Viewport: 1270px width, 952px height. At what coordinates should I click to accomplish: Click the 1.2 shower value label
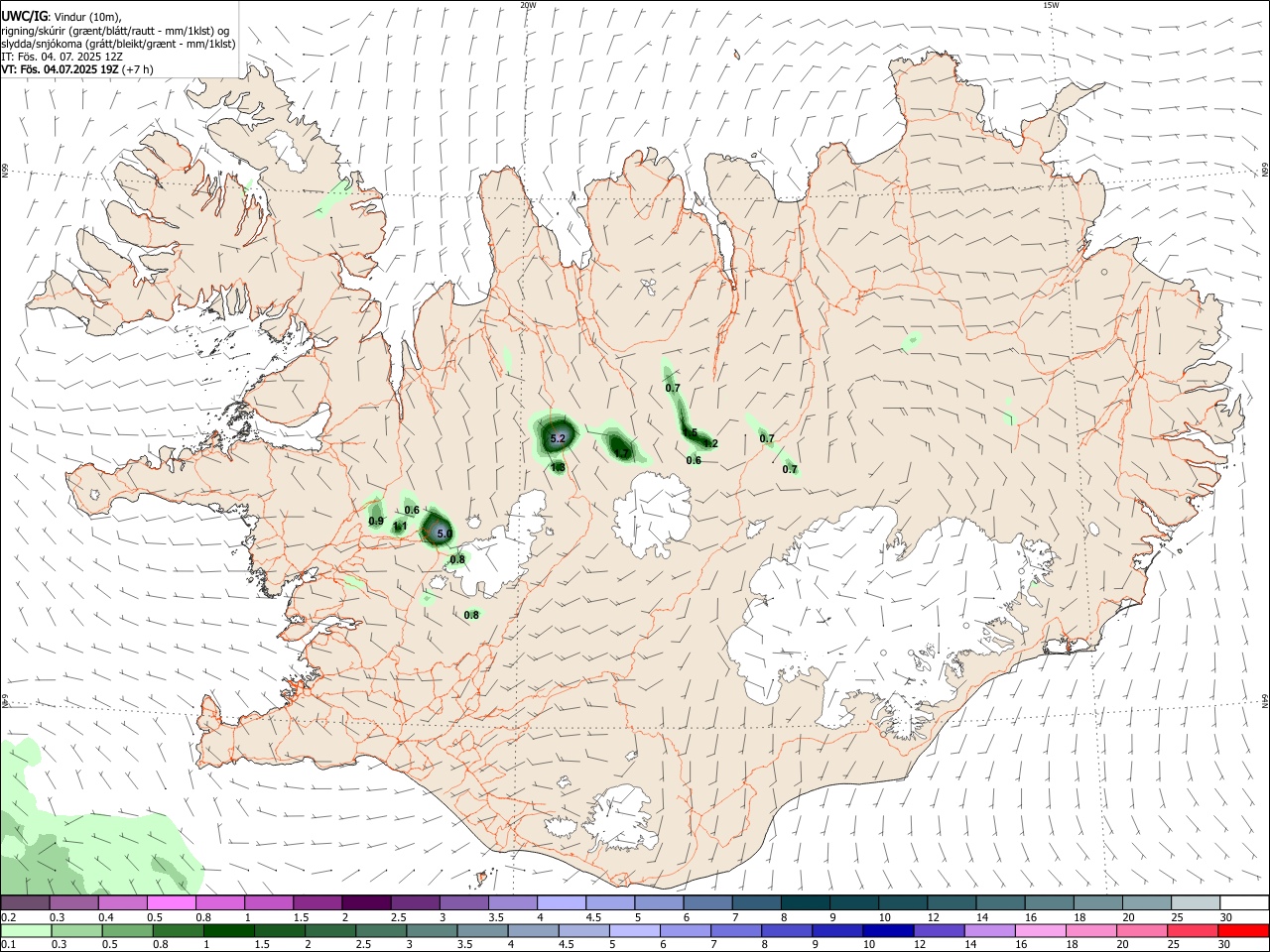pyautogui.click(x=710, y=443)
